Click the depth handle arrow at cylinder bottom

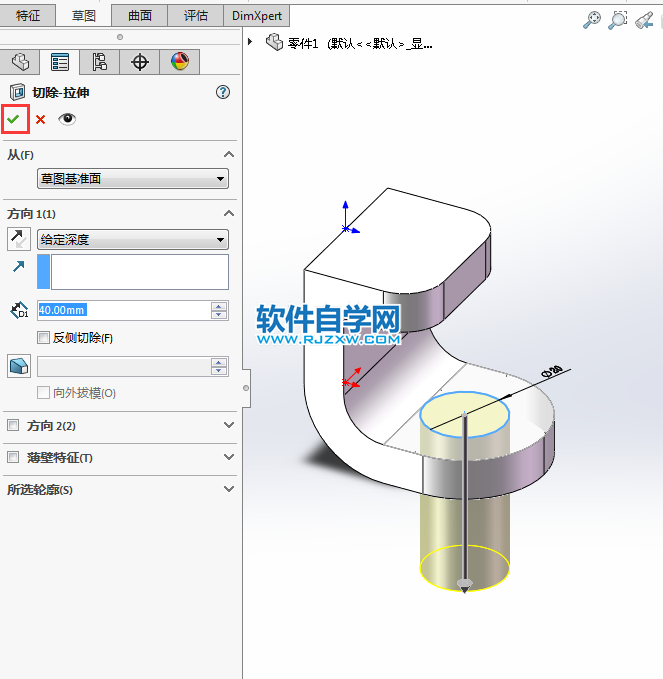(464, 585)
